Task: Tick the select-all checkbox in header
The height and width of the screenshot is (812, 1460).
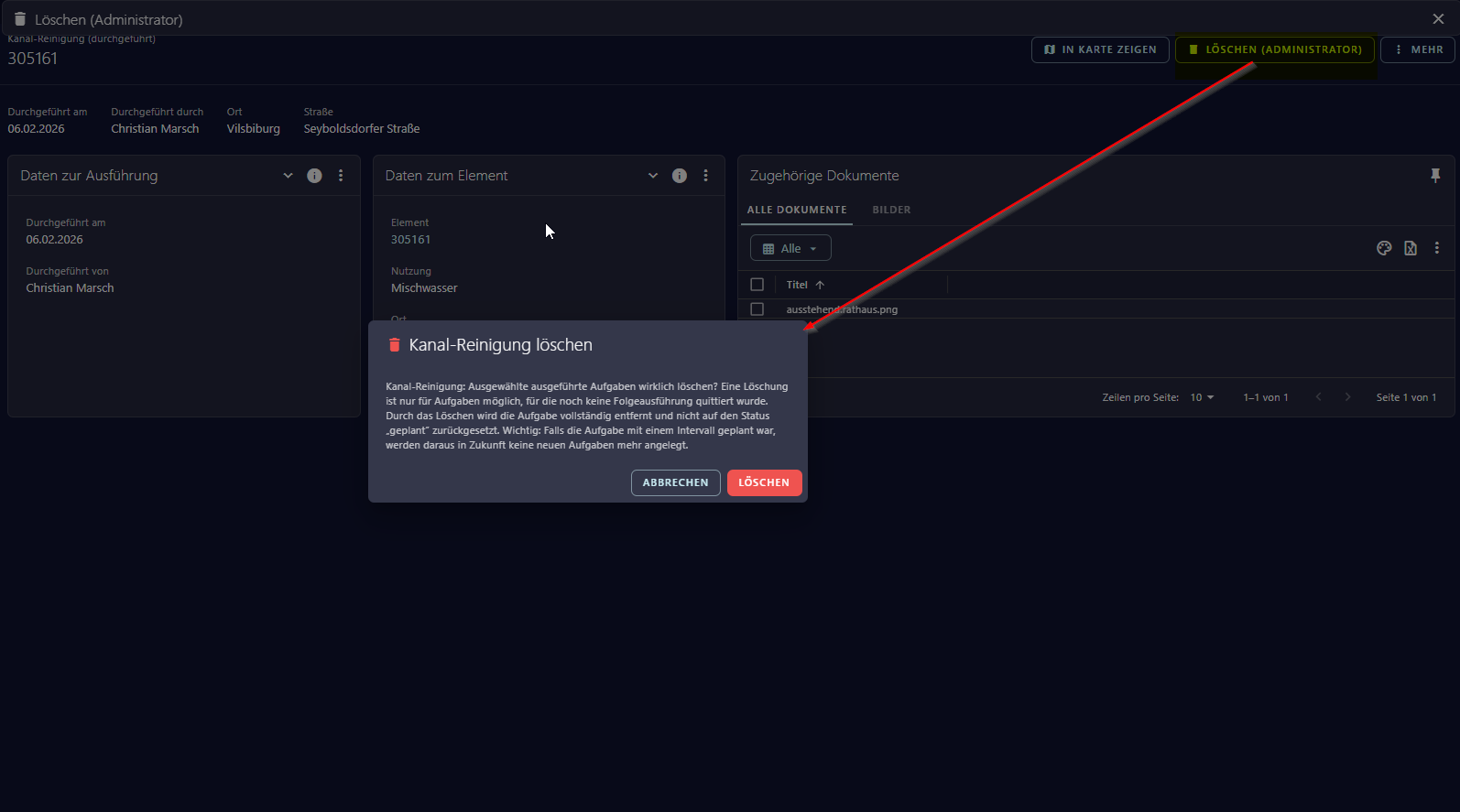Action: [x=757, y=285]
